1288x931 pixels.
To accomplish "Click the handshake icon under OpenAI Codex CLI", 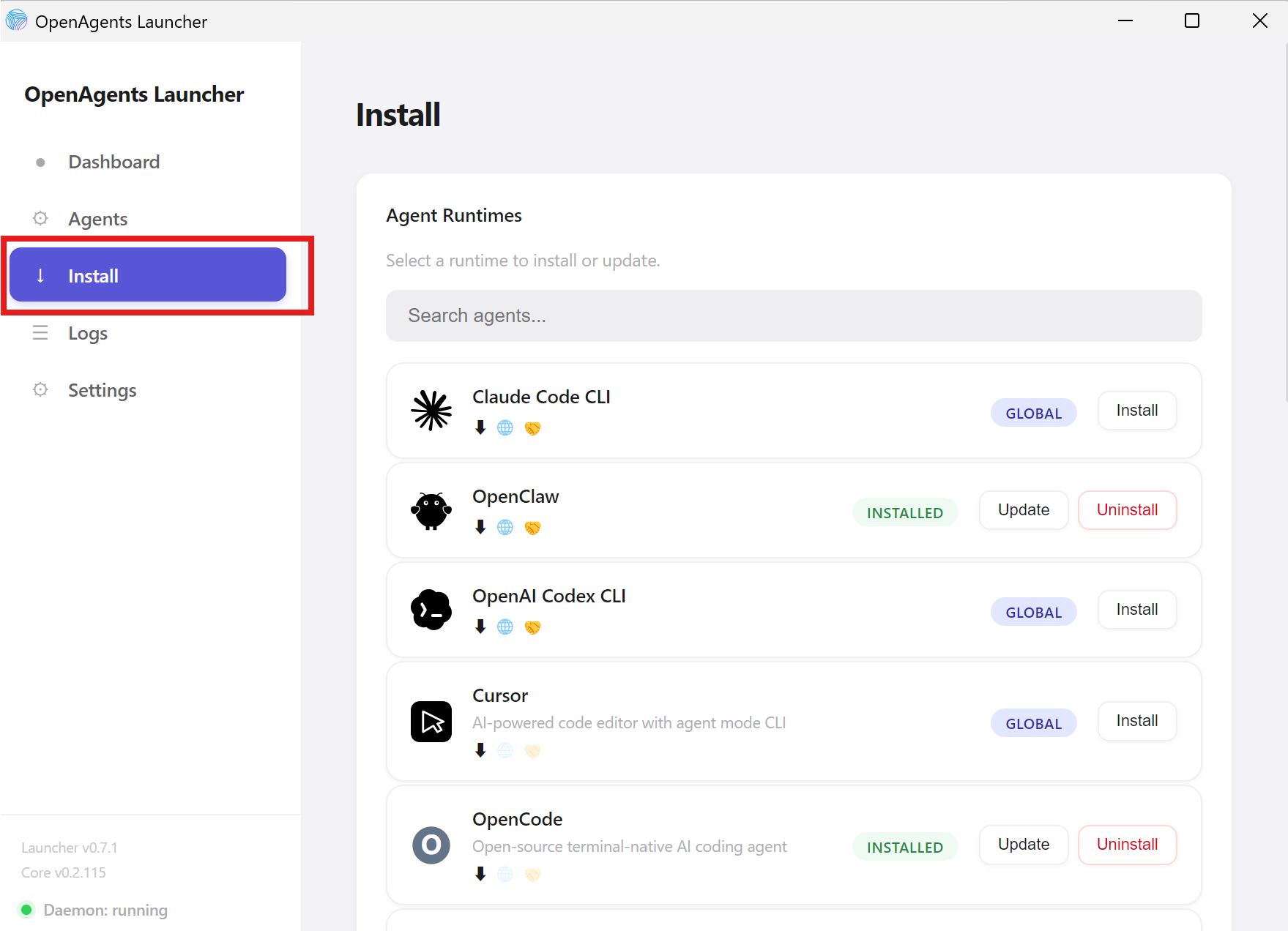I will click(x=532, y=627).
